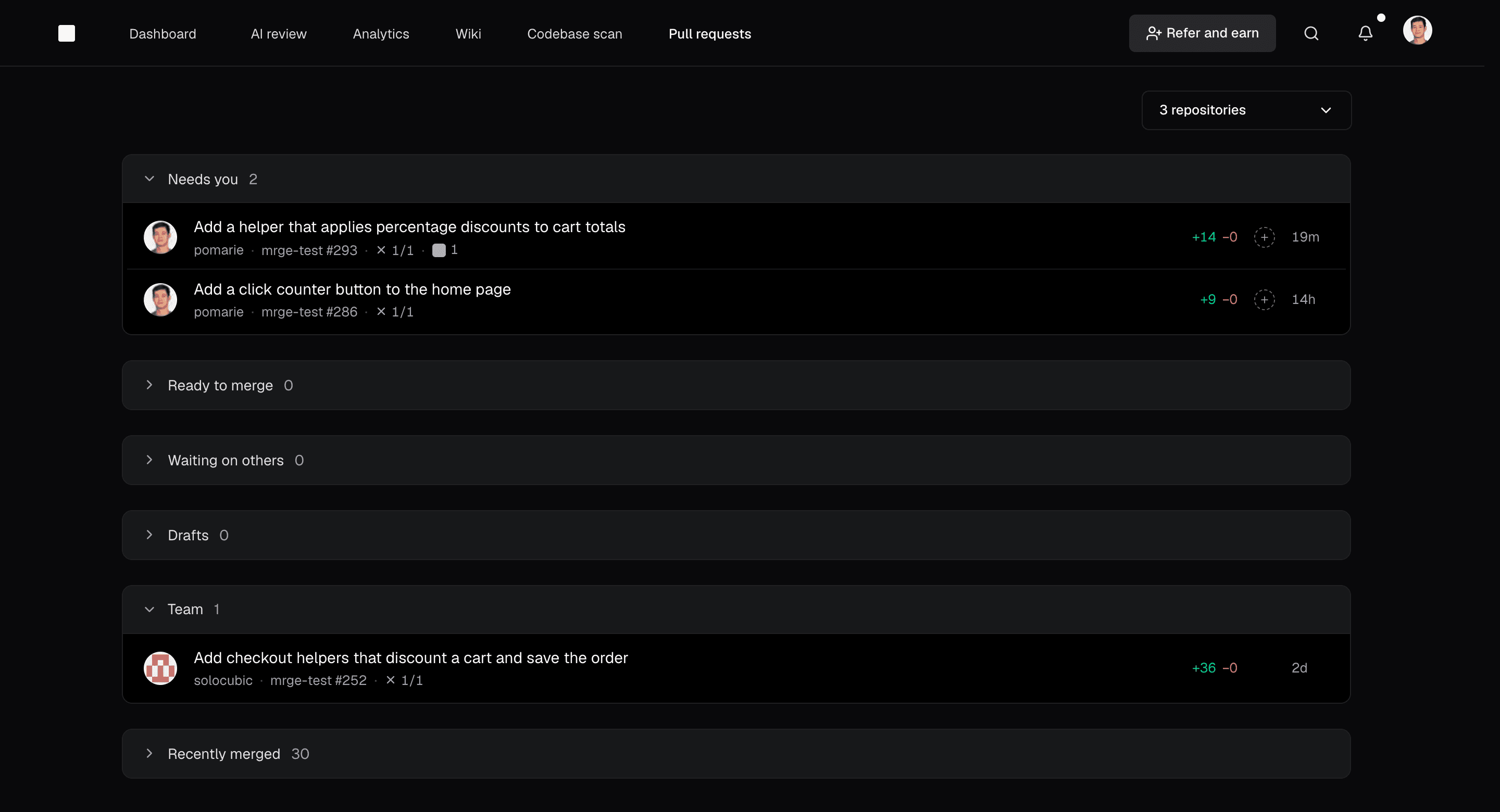Image resolution: width=1500 pixels, height=812 pixels.
Task: Click add-reviewer plus icon on PR #286
Action: click(1264, 299)
